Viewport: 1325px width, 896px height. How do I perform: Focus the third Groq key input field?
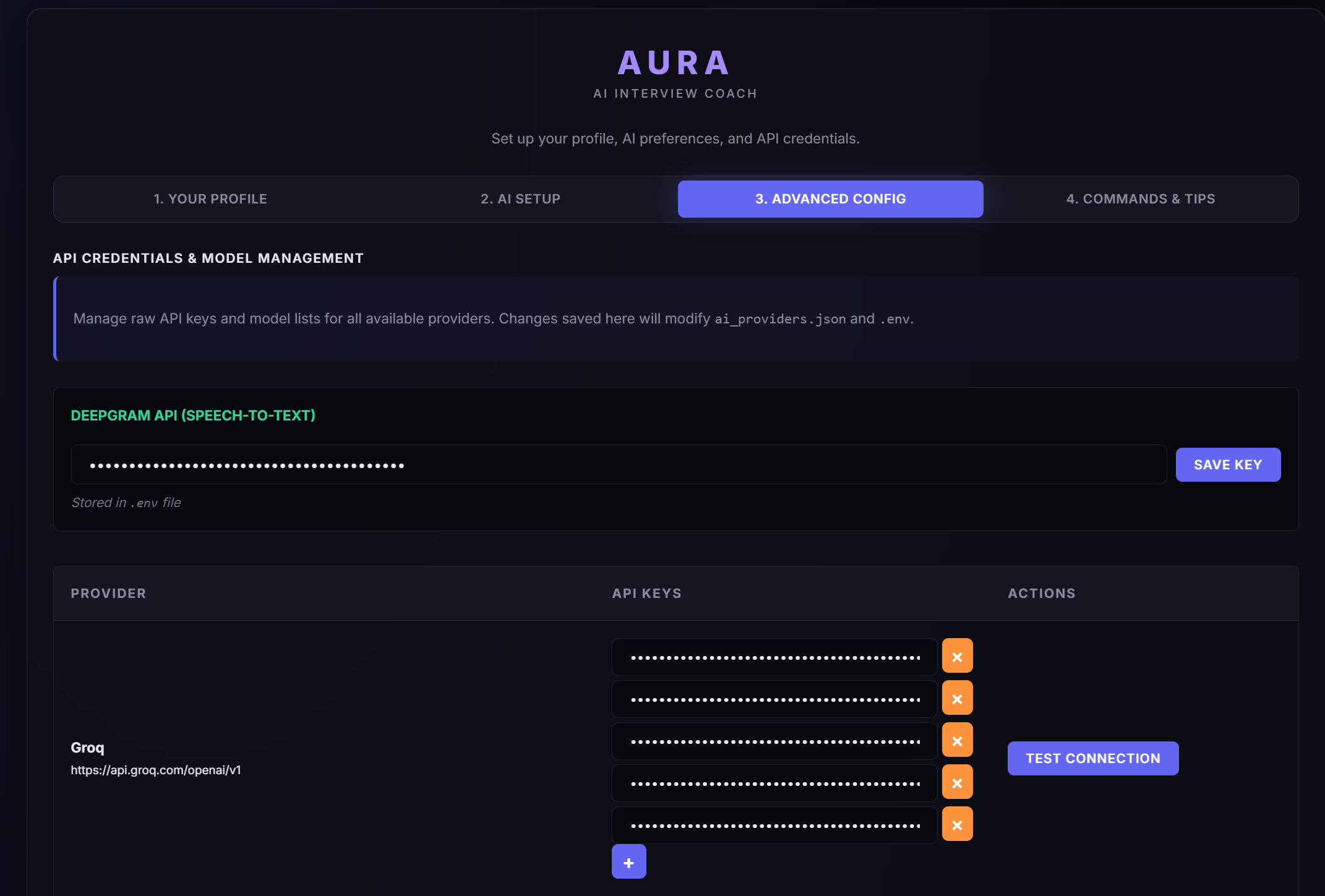[x=774, y=740]
